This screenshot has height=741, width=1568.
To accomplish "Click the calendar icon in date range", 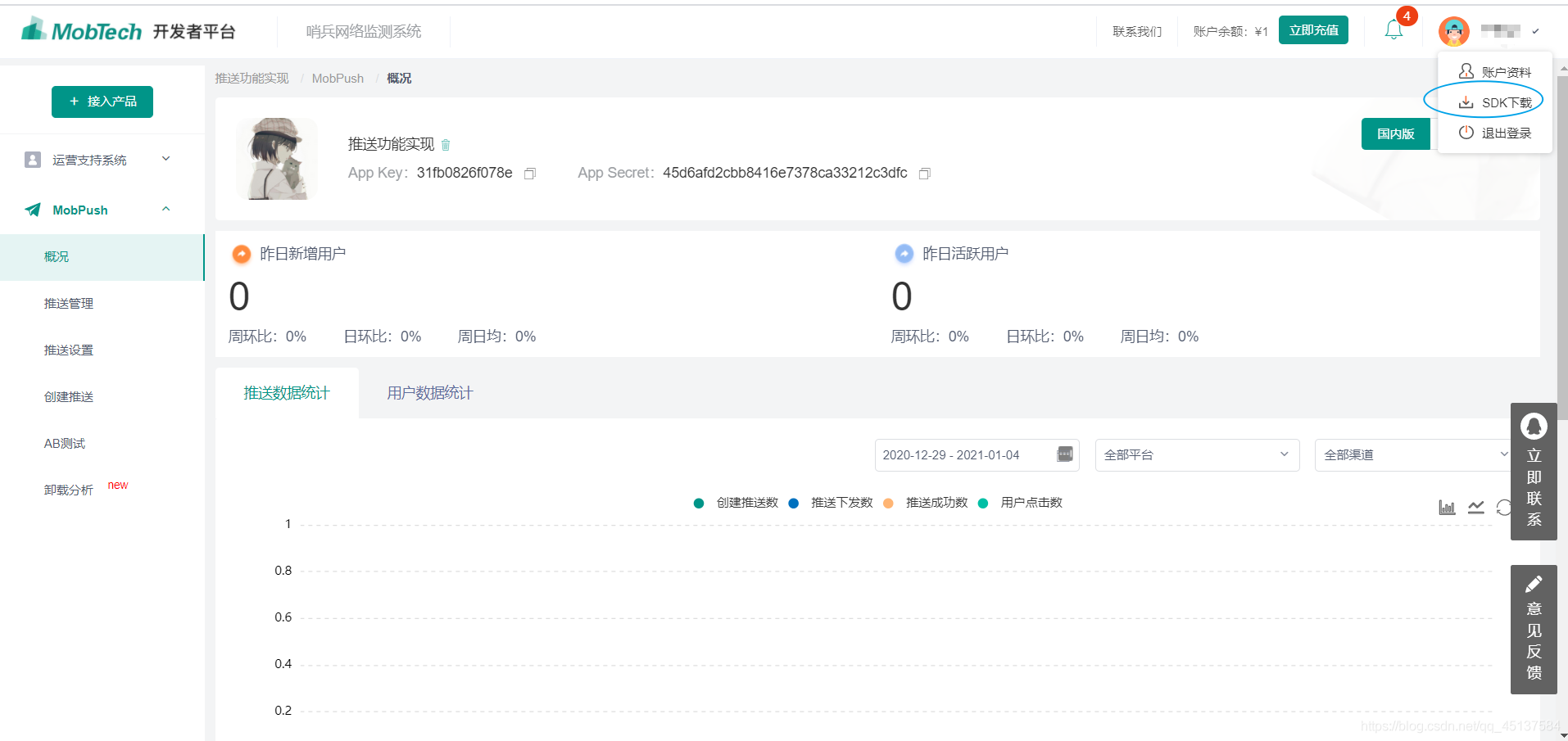I will coord(1065,454).
